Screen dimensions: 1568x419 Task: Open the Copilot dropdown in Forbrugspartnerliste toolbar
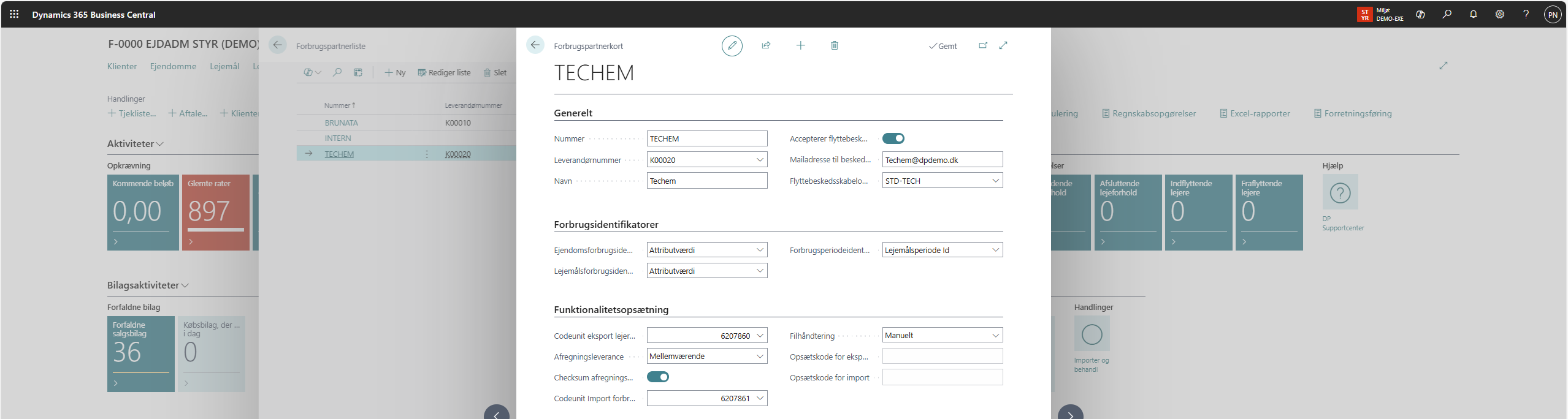pyautogui.click(x=312, y=72)
